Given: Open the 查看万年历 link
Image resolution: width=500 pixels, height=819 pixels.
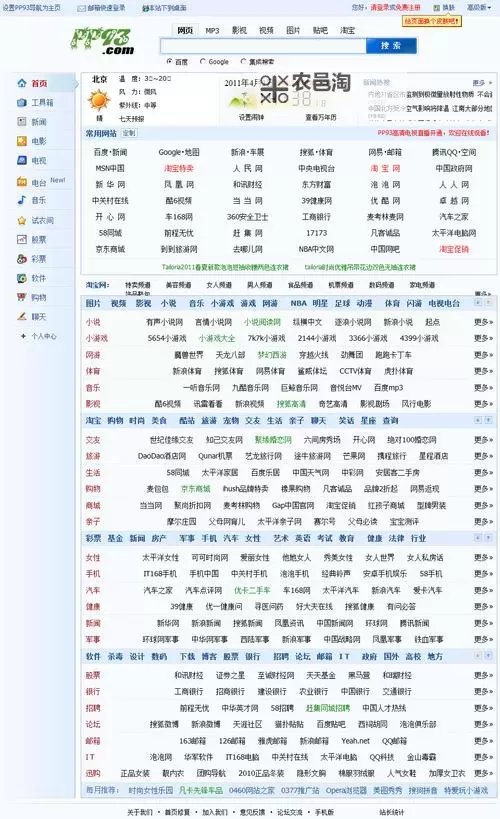Looking at the screenshot, I should [321, 118].
